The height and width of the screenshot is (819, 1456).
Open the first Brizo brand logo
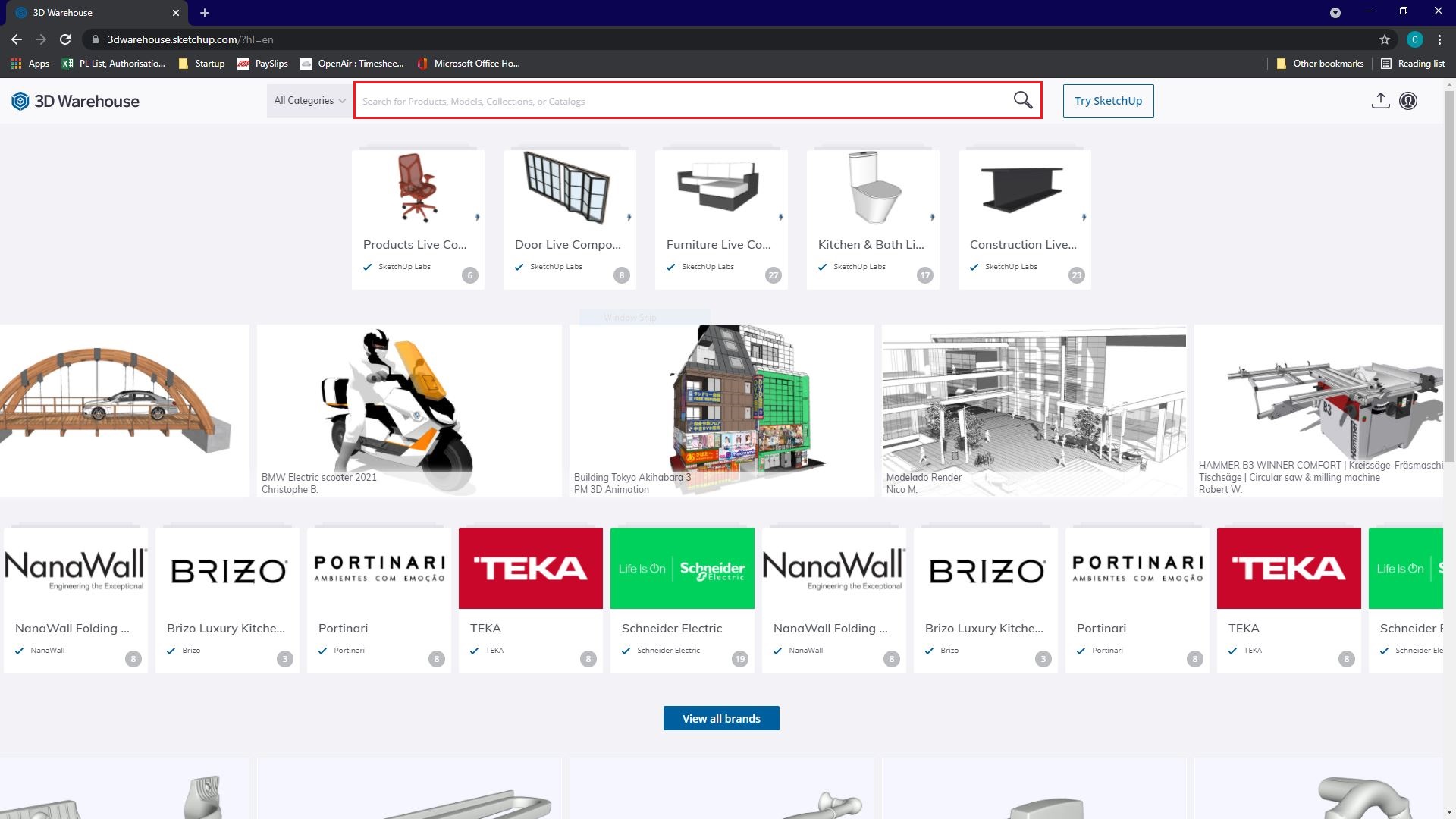click(227, 569)
